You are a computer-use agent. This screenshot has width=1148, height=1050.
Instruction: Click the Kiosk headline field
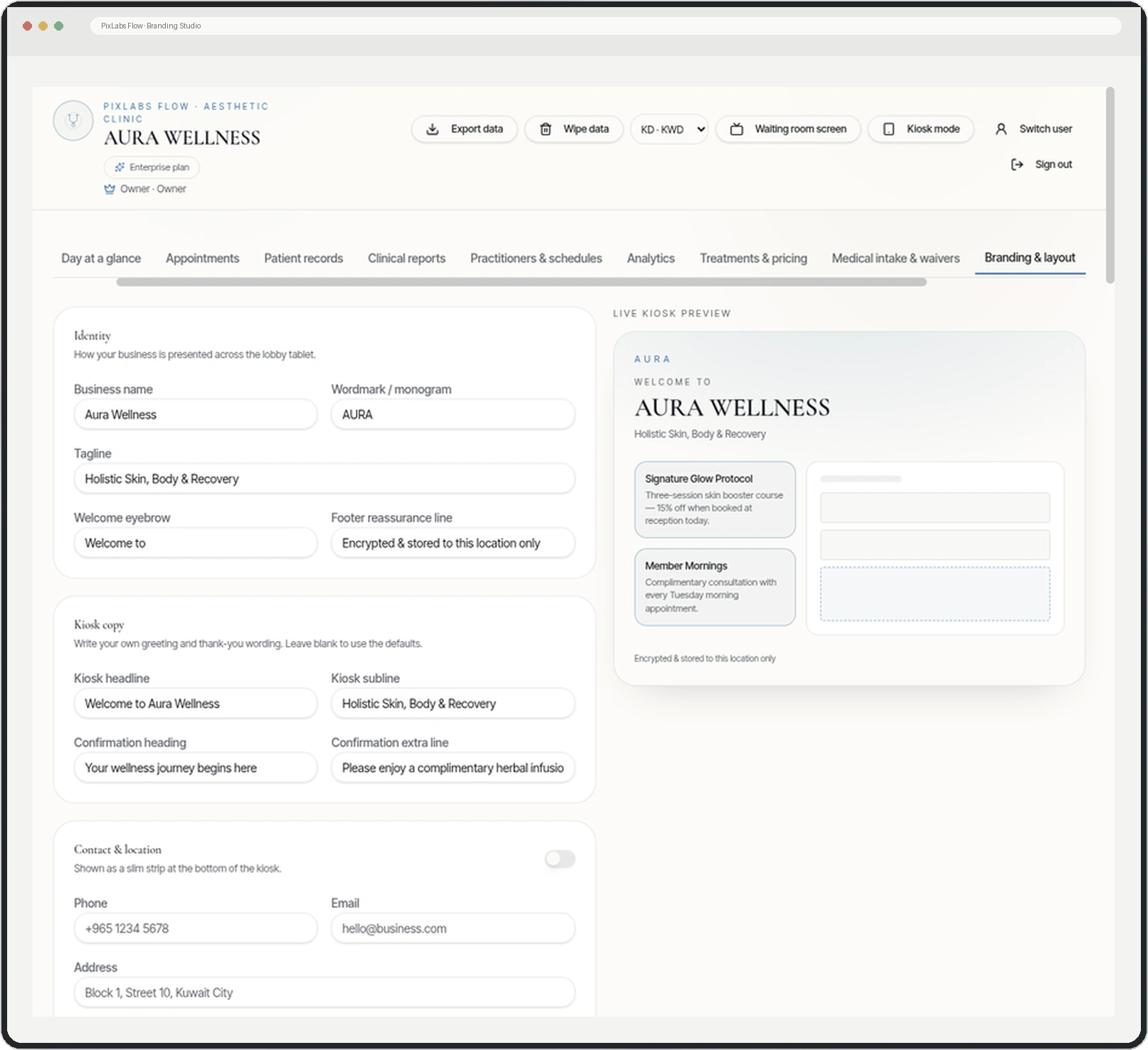tap(195, 704)
